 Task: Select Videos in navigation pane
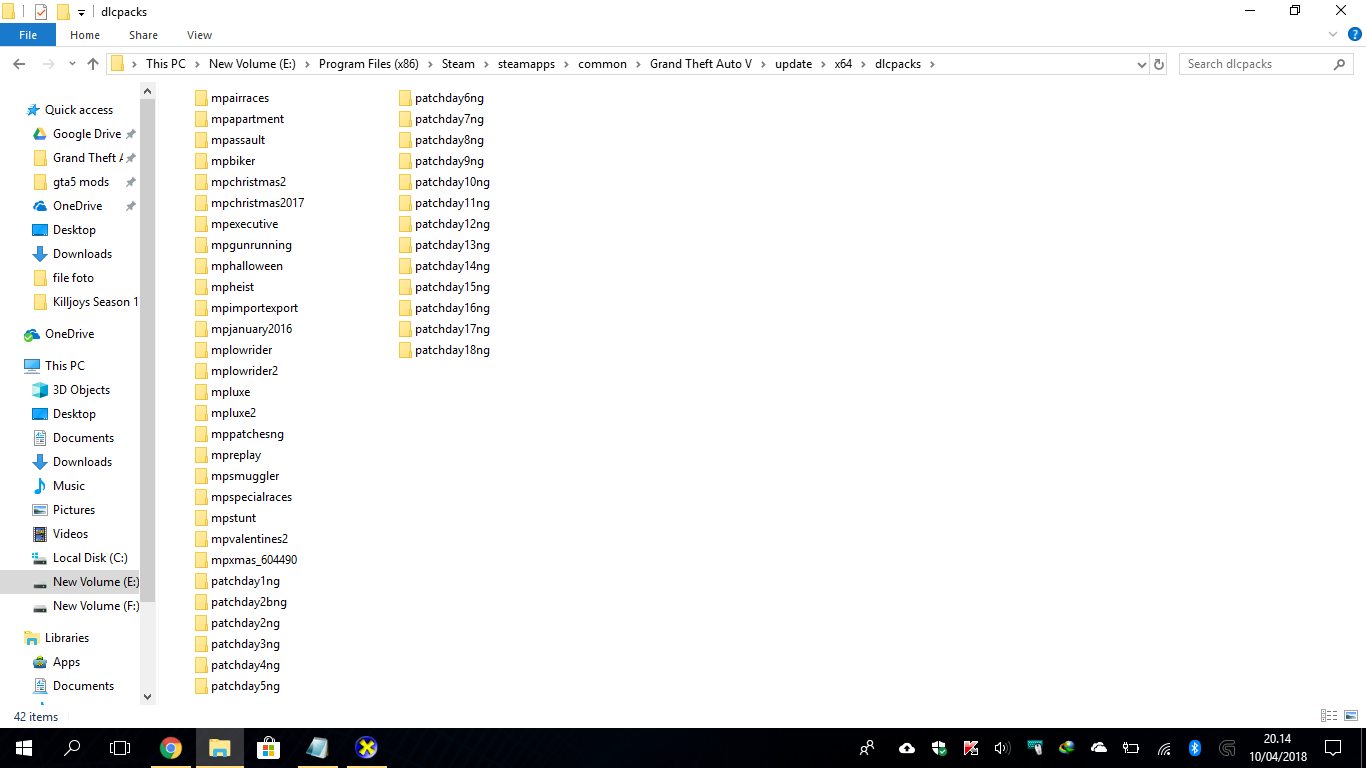[70, 534]
